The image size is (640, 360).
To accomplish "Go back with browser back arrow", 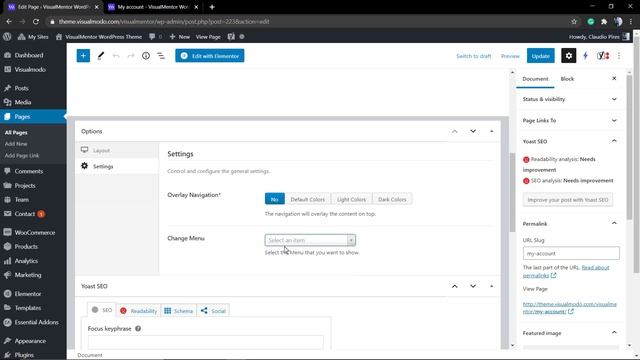I will pyautogui.click(x=9, y=22).
